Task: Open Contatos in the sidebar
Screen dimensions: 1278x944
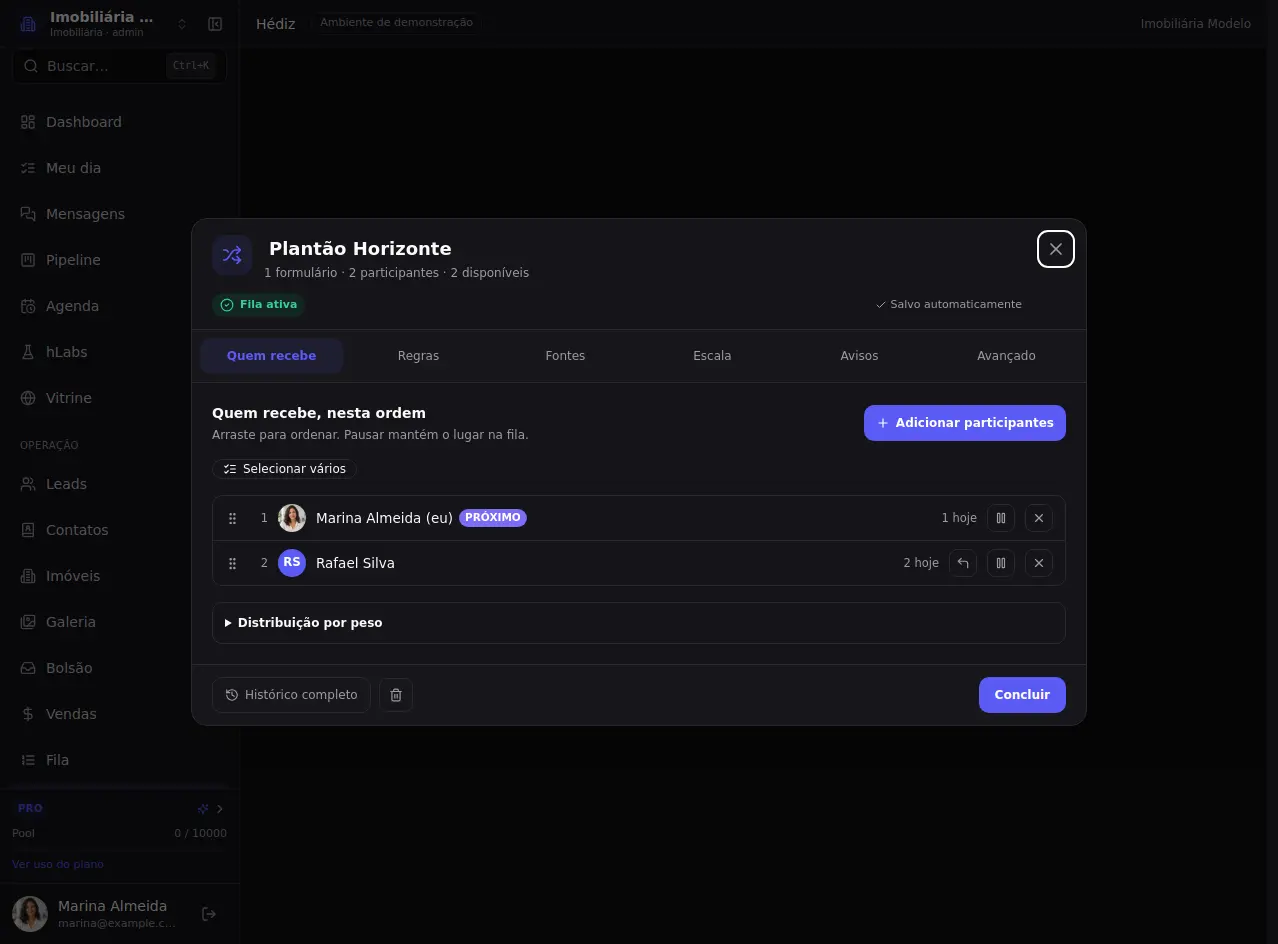Action: pos(119,530)
